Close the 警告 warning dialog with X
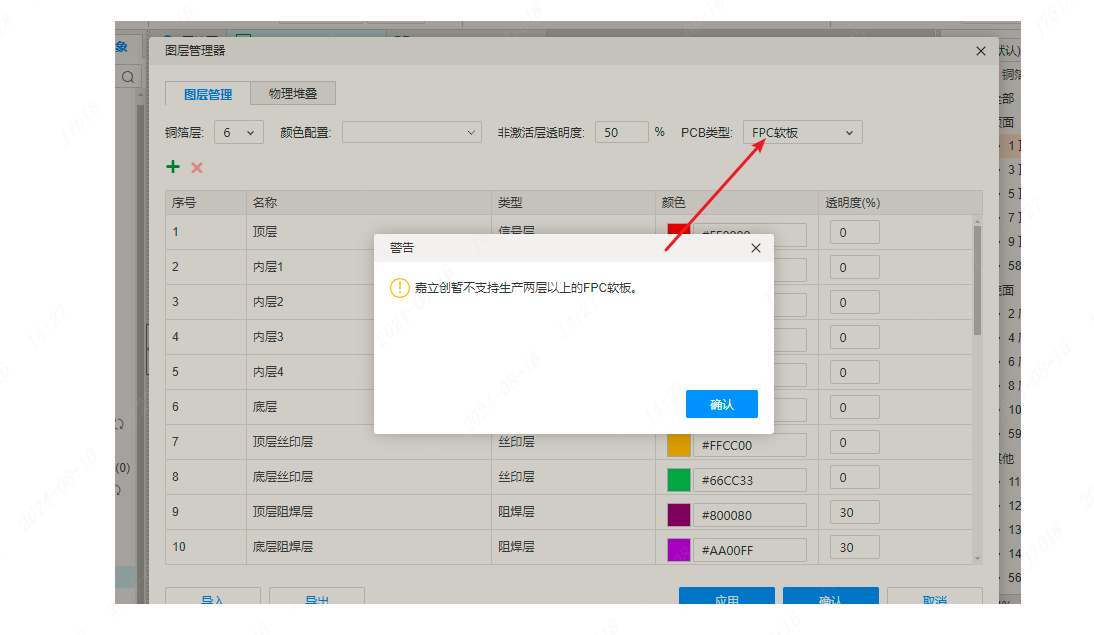This screenshot has height=635, width=1094. pos(755,248)
